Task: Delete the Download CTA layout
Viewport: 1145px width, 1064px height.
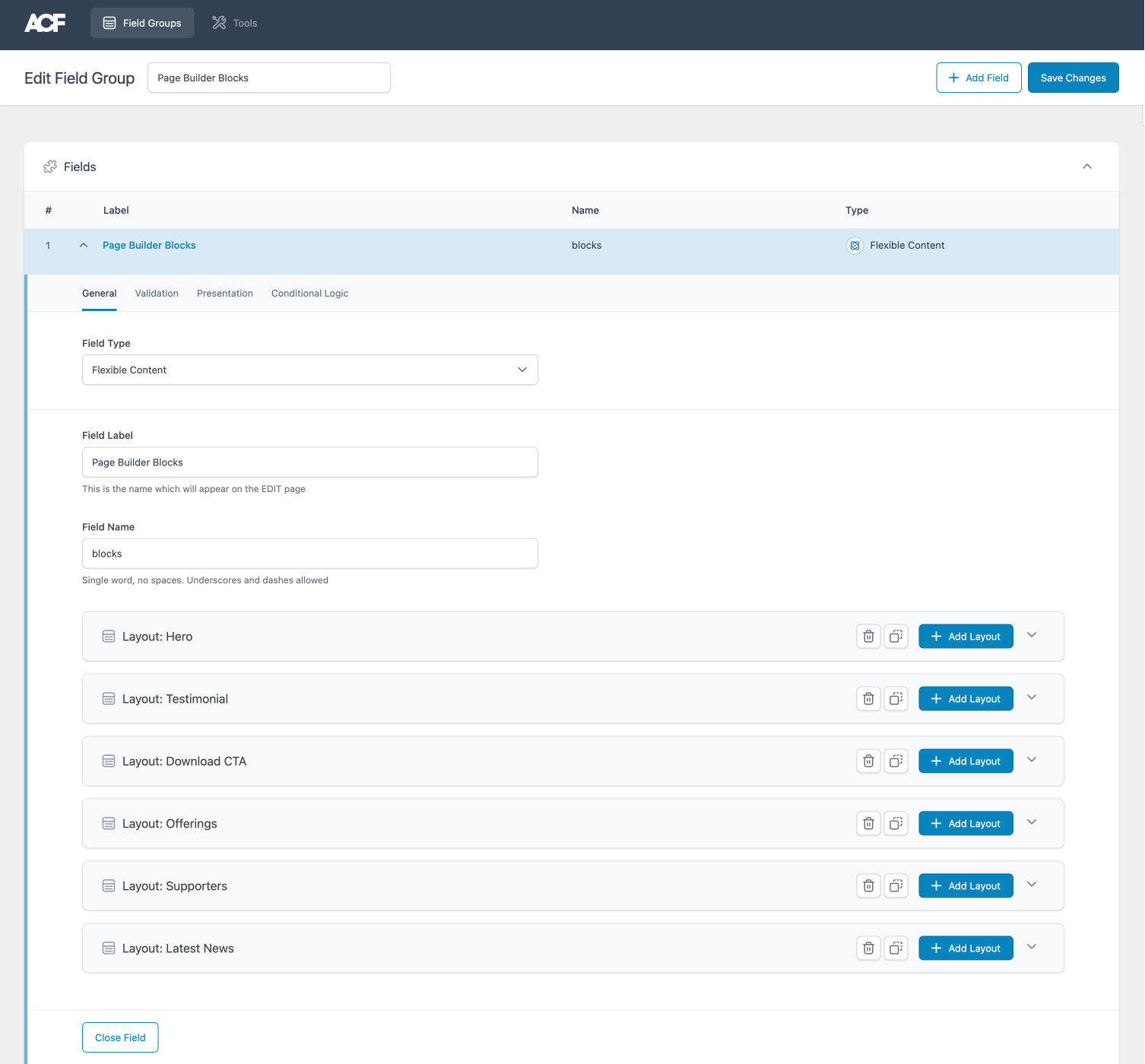Action: point(868,761)
